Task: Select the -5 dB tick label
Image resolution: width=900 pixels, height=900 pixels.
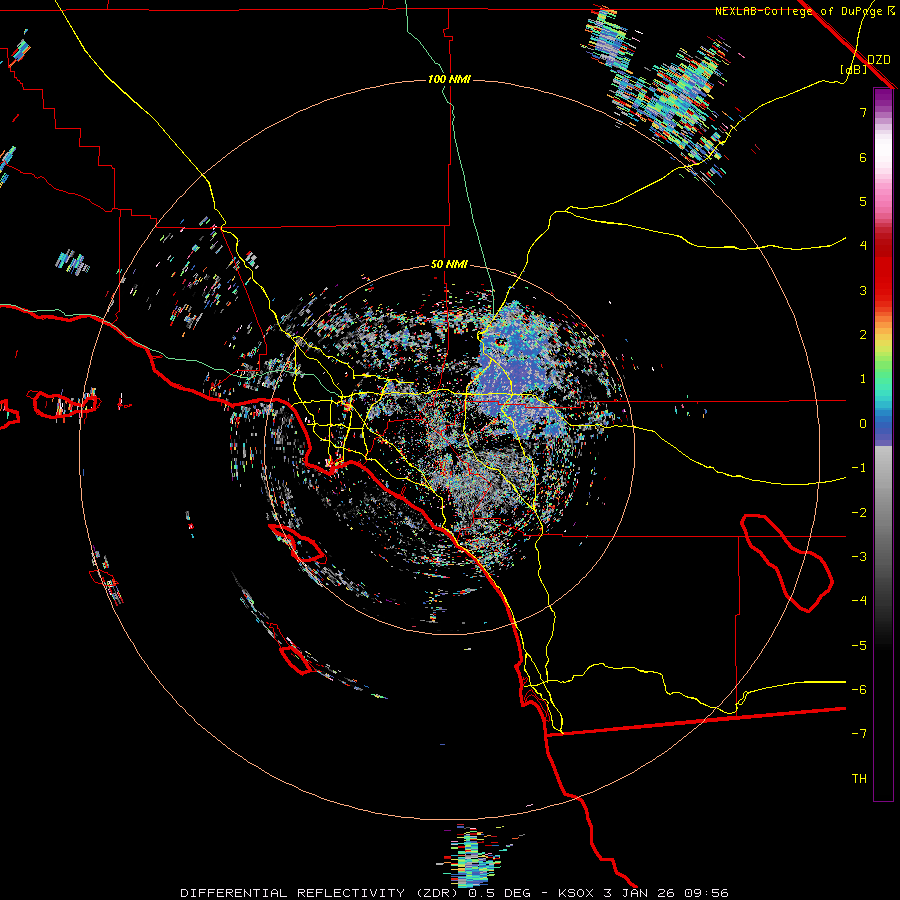Action: tap(859, 646)
